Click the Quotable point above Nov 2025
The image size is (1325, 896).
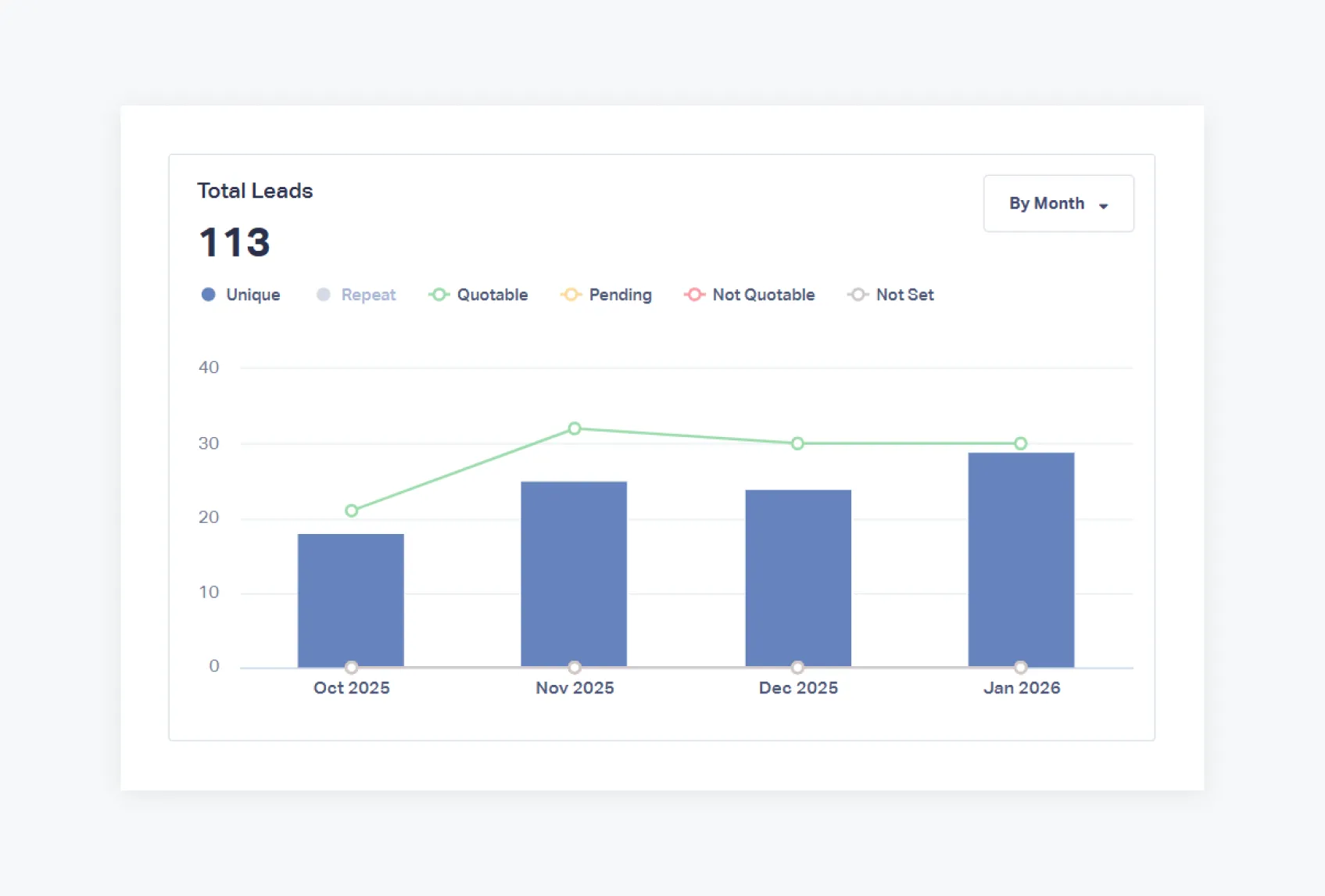coord(575,428)
